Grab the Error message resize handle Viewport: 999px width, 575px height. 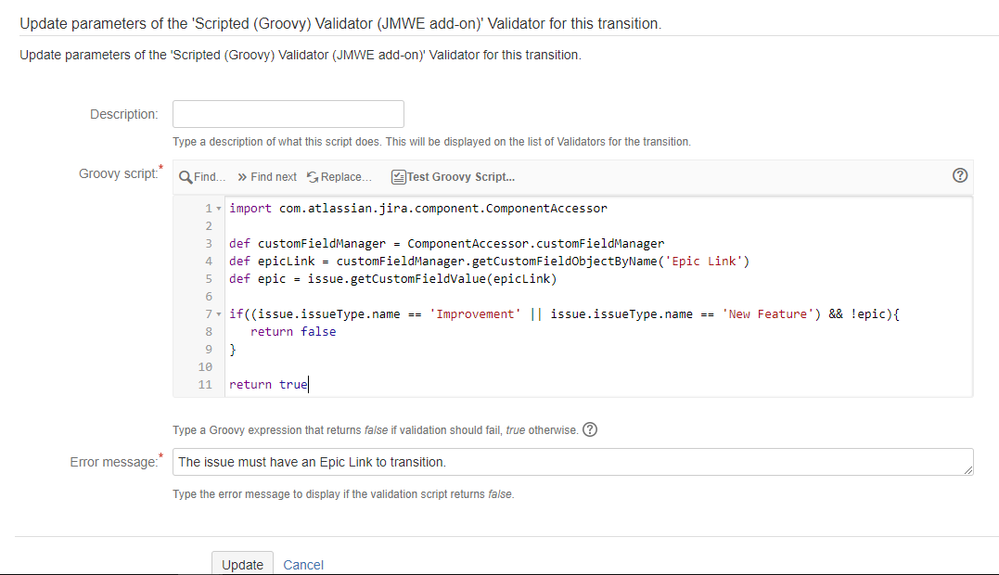point(968,470)
